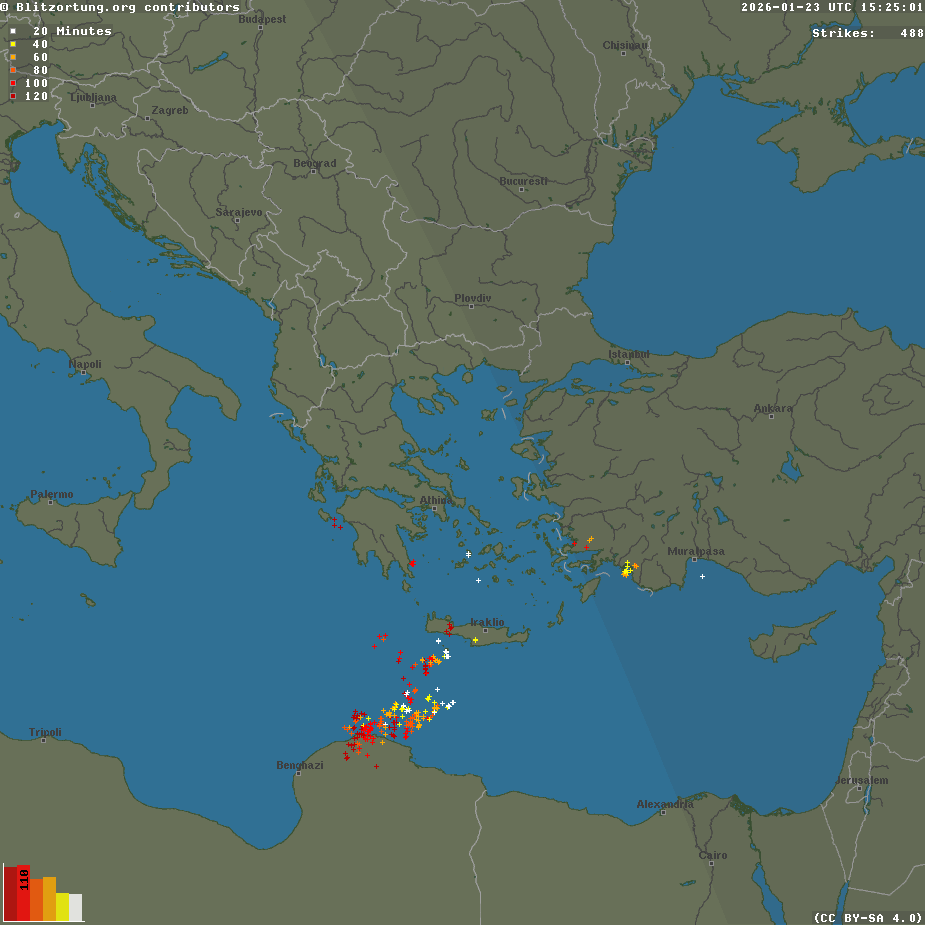The width and height of the screenshot is (925, 925).
Task: Click the CC BY-SA 4.0 license label
Action: 867,917
